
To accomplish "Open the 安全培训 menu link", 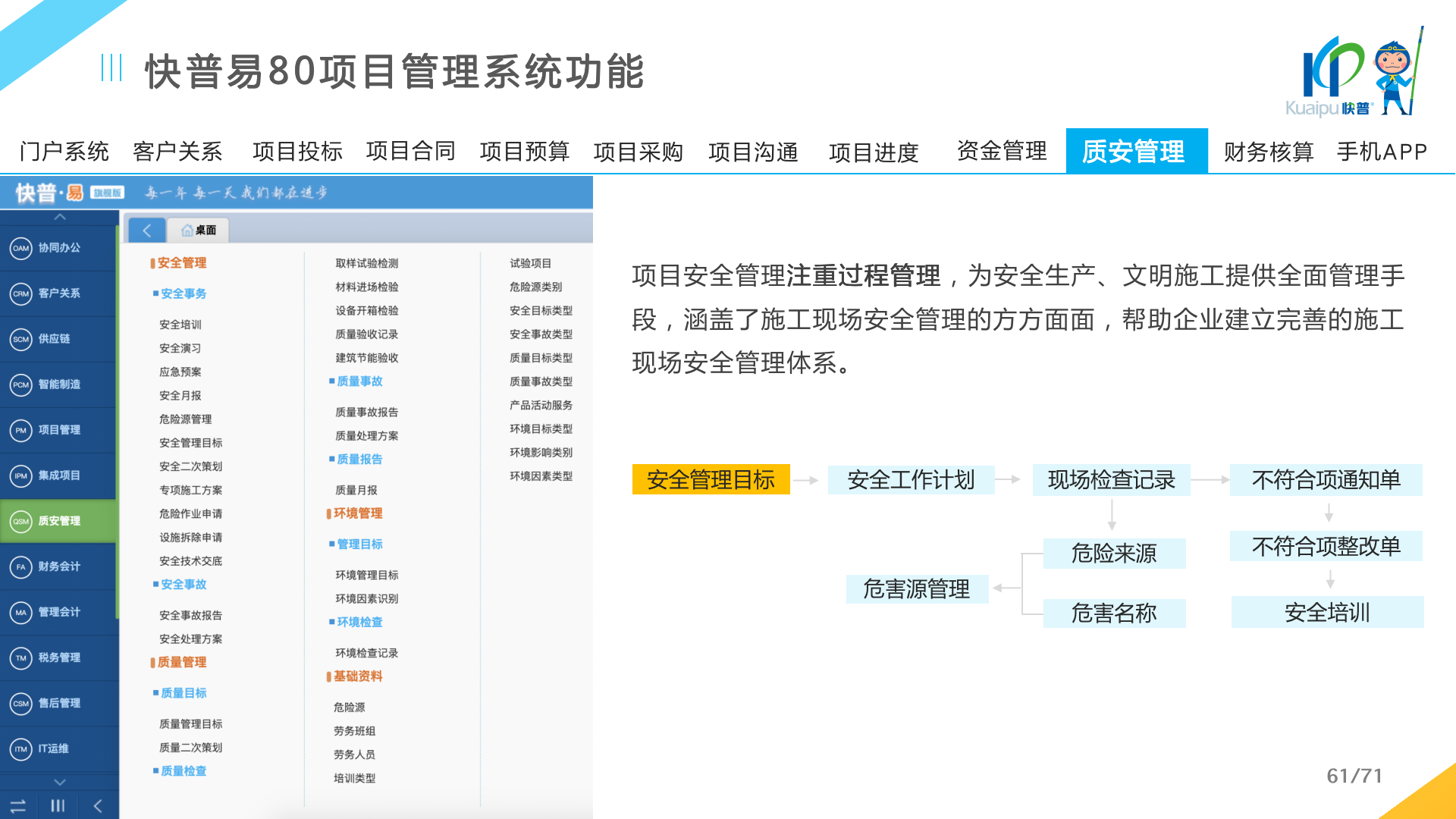I will coord(180,325).
